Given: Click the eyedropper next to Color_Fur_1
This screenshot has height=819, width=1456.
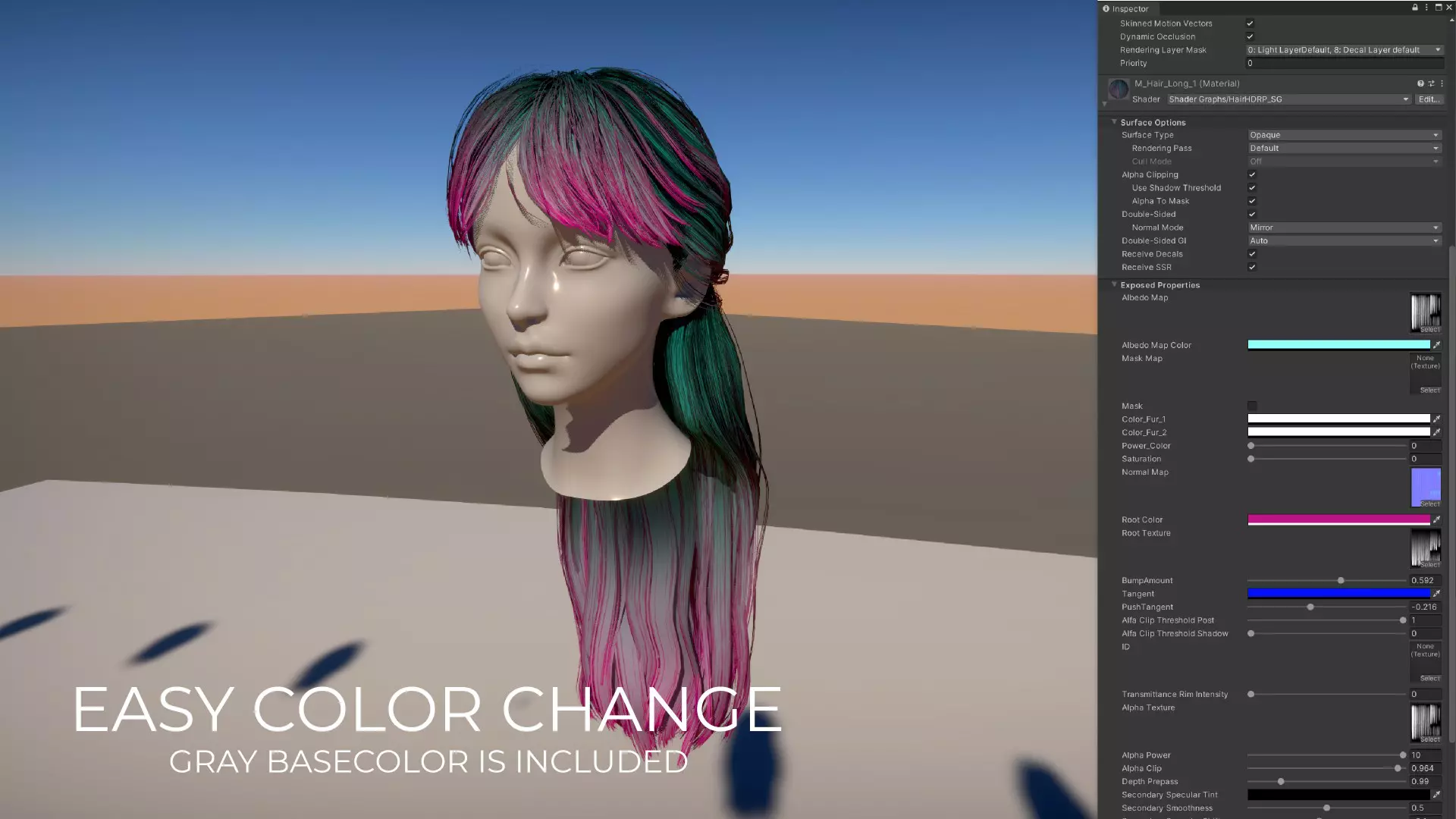Looking at the screenshot, I should pyautogui.click(x=1436, y=419).
